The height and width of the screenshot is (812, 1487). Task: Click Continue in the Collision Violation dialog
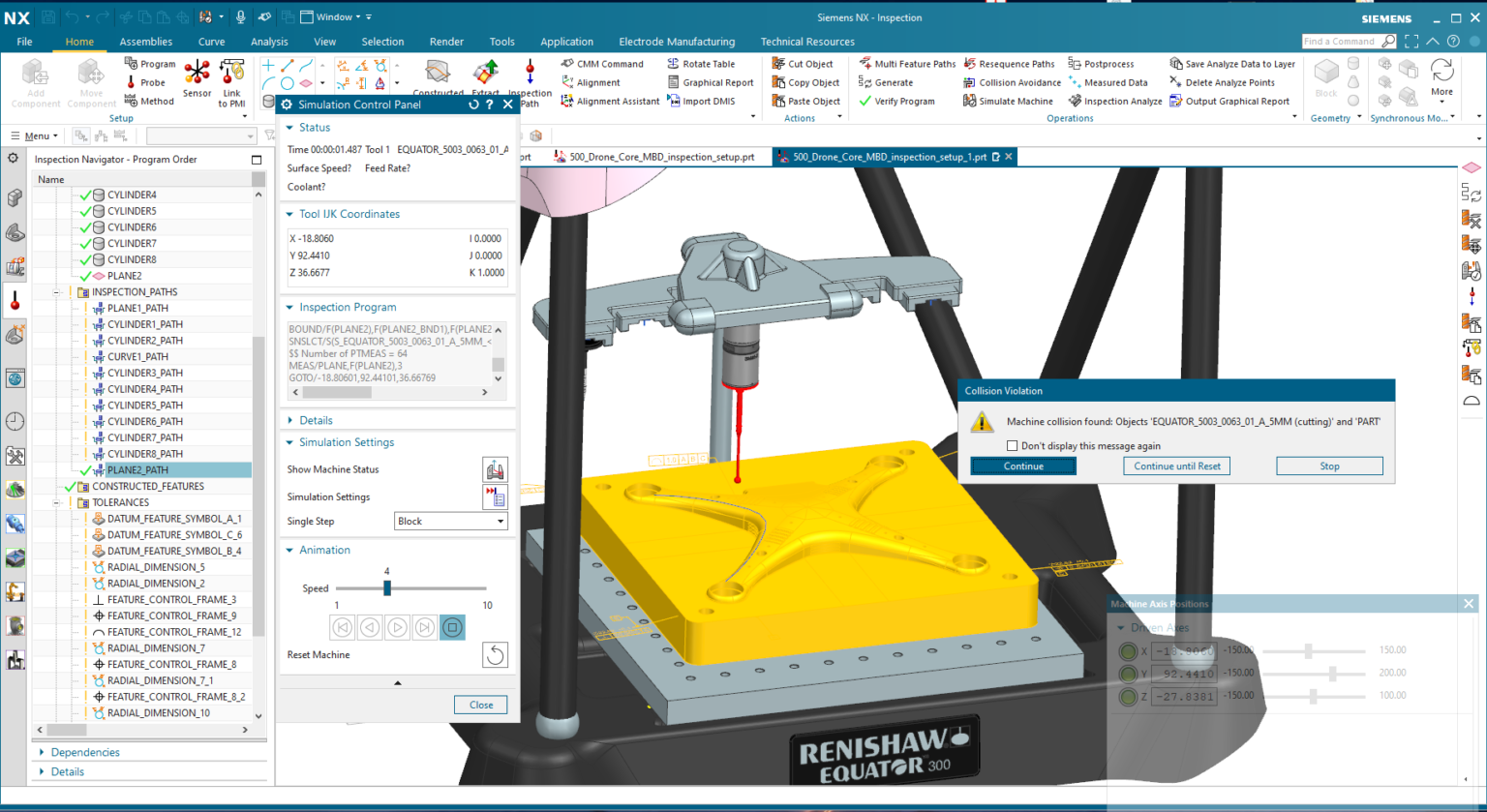(x=1022, y=466)
